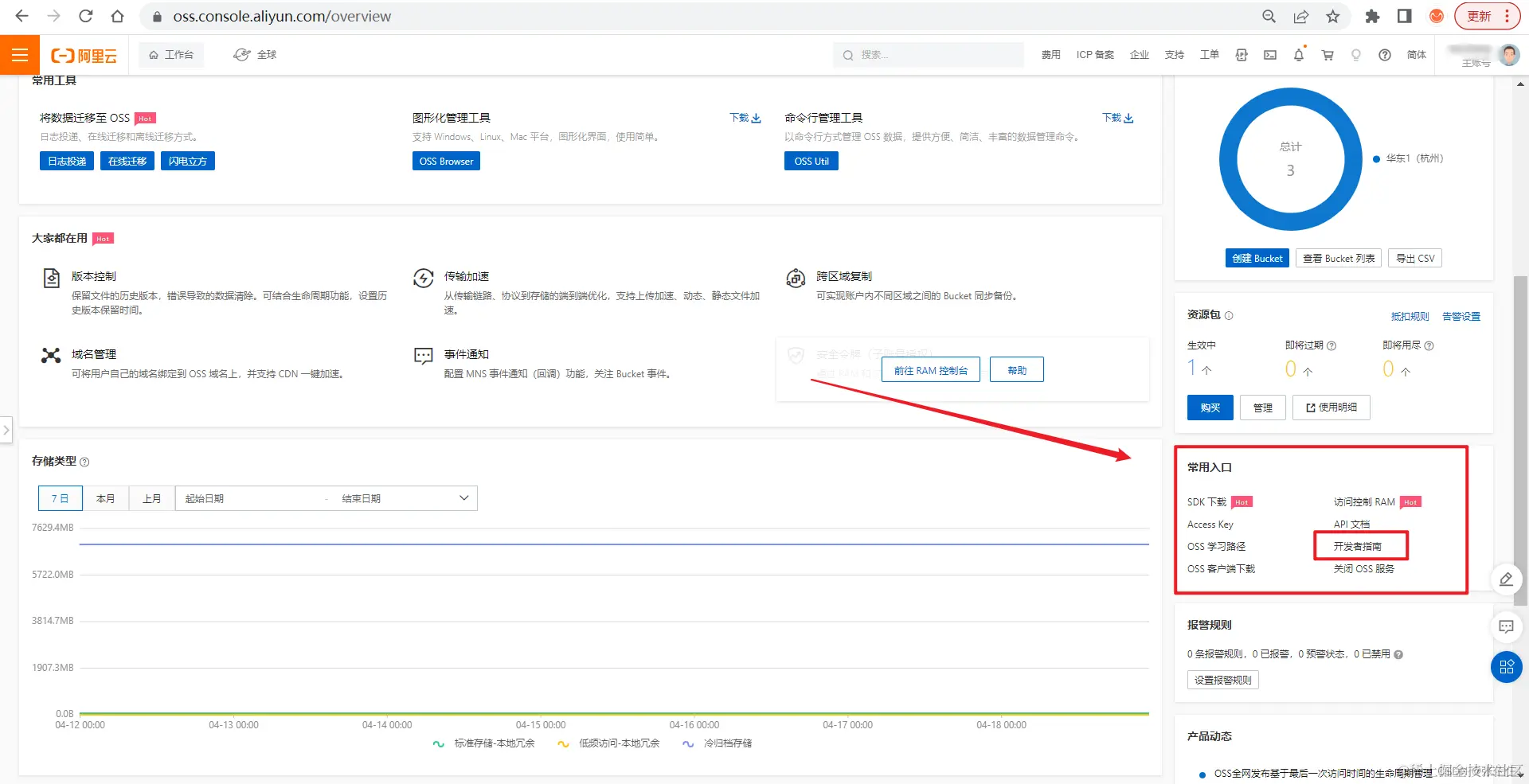
Task: Click the share page icon
Action: pyautogui.click(x=1300, y=16)
